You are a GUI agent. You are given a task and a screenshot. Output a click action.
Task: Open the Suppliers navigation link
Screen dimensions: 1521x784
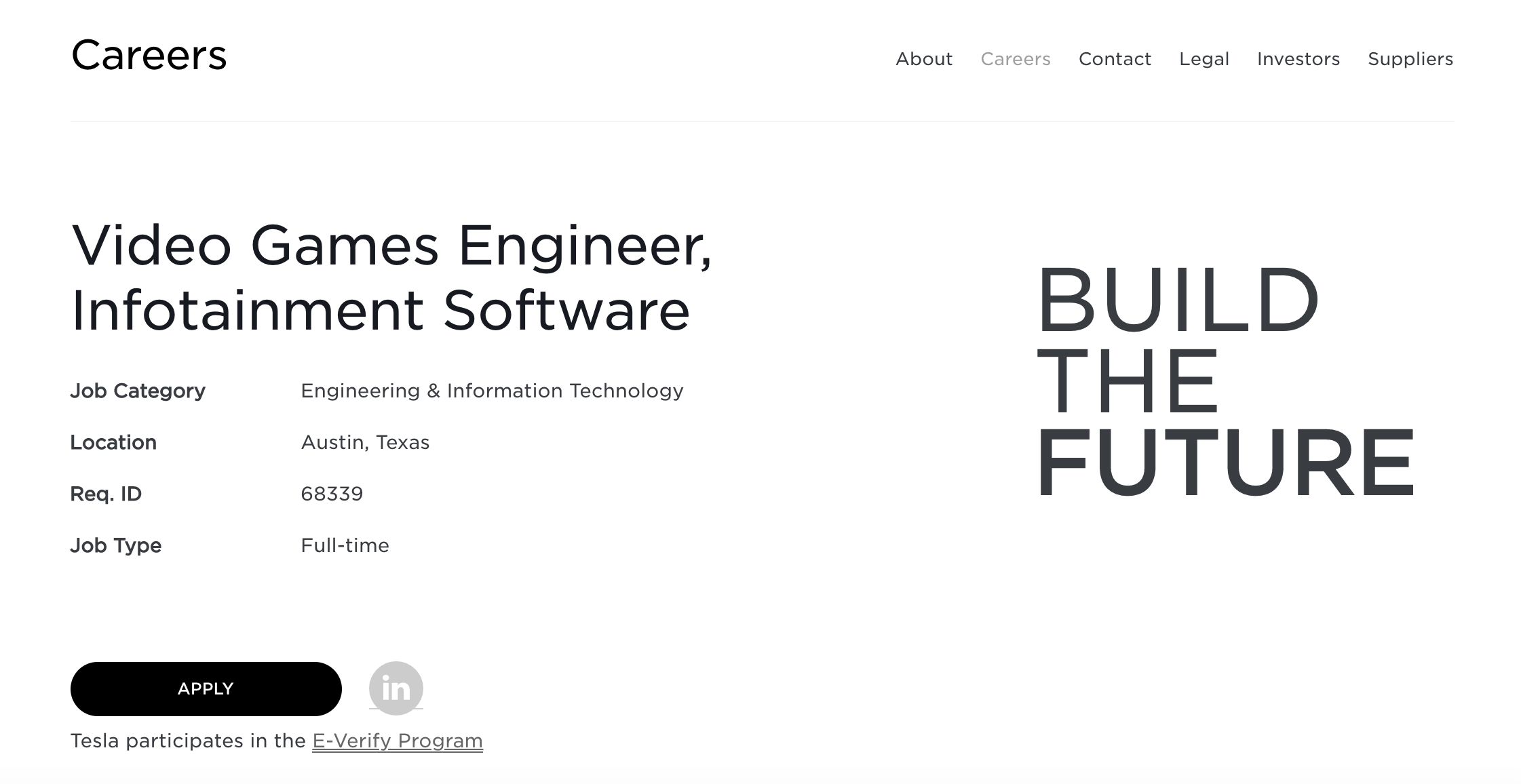[x=1410, y=59]
